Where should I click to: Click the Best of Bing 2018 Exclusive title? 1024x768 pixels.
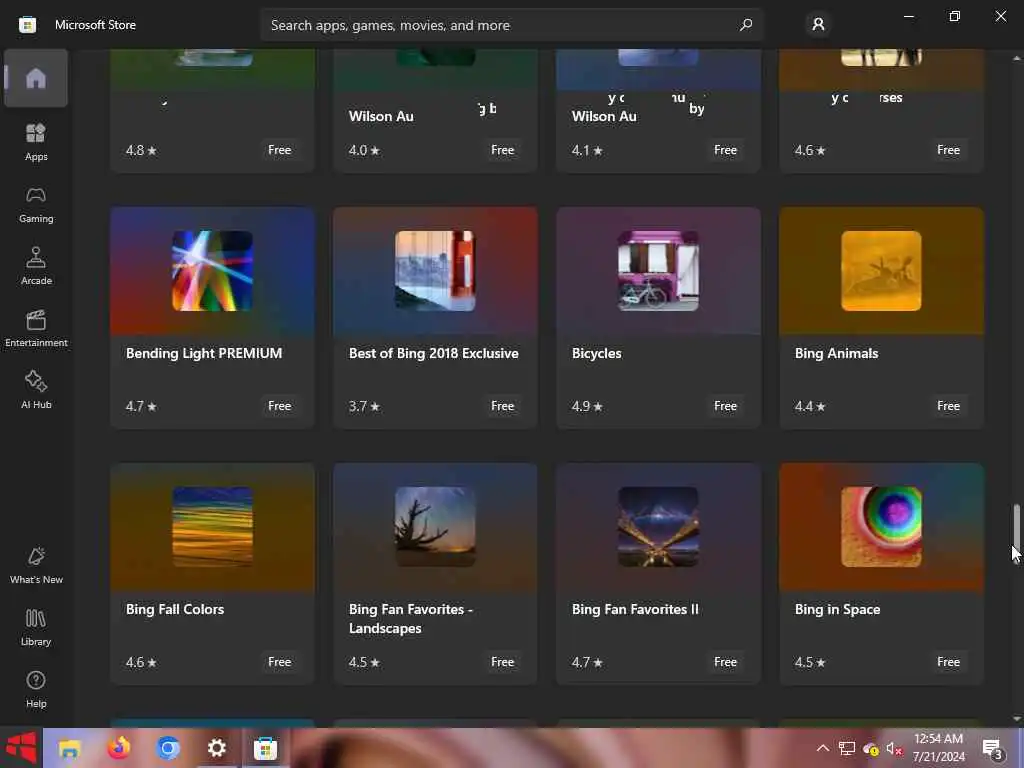point(434,353)
